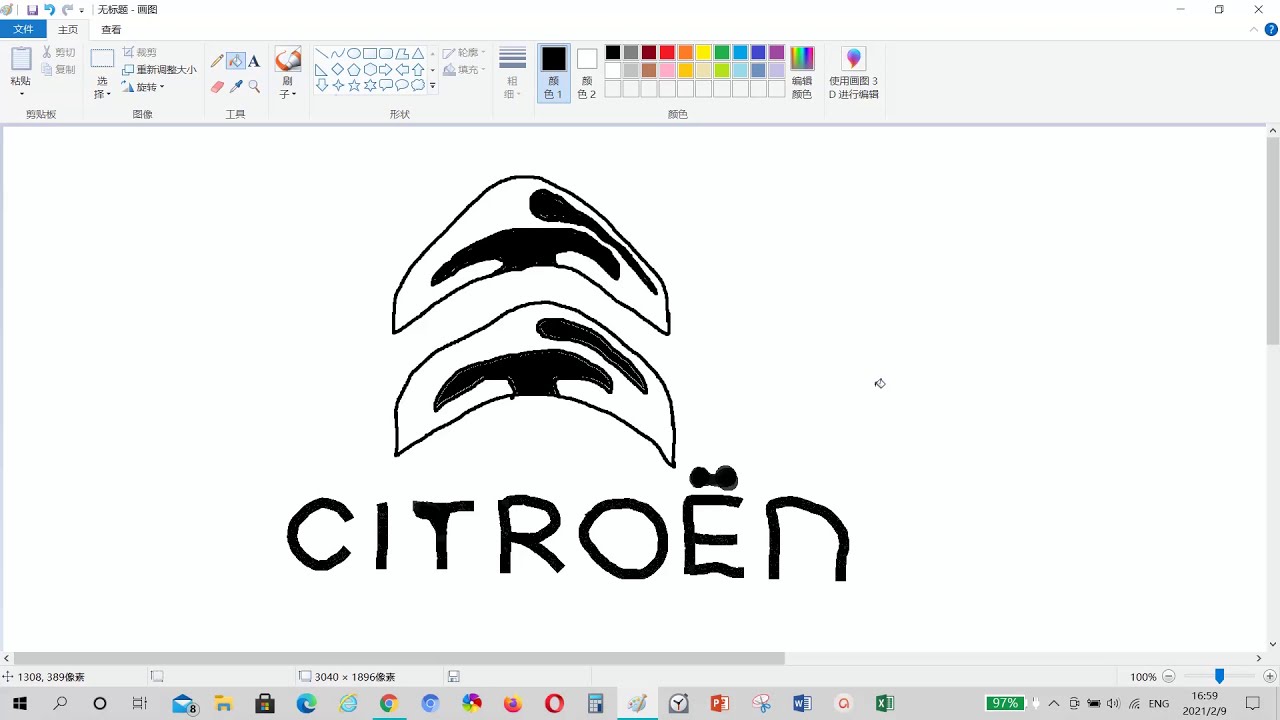Viewport: 1280px width, 720px height.
Task: Choose the Triangle shape
Action: point(418,54)
